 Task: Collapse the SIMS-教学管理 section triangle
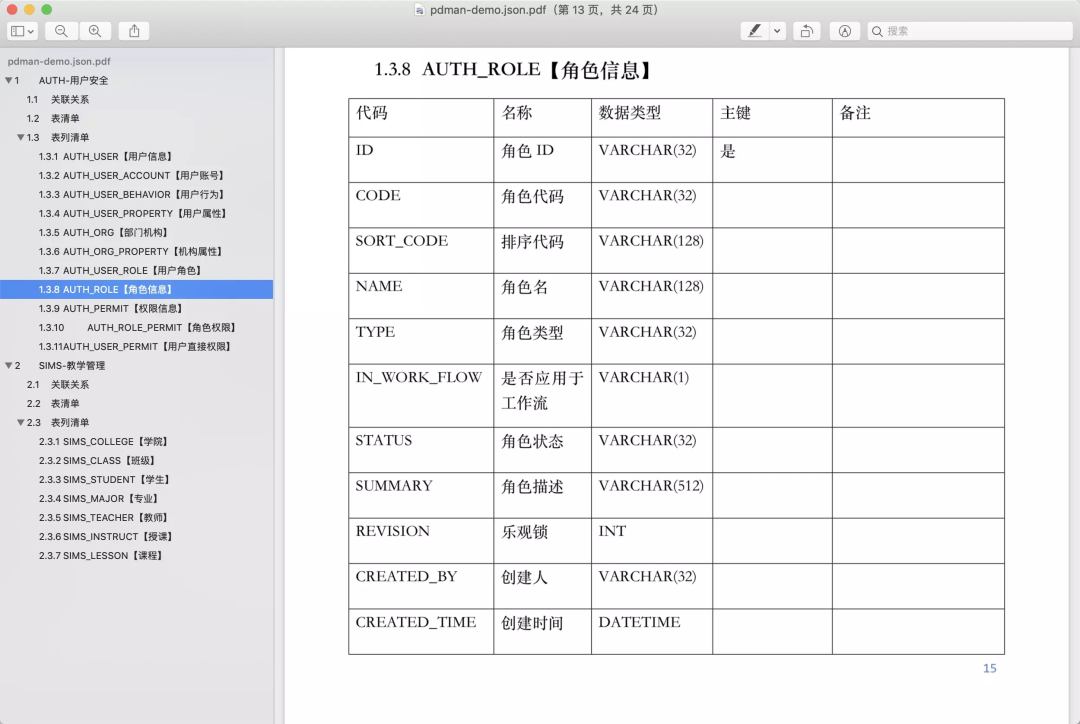coord(9,365)
